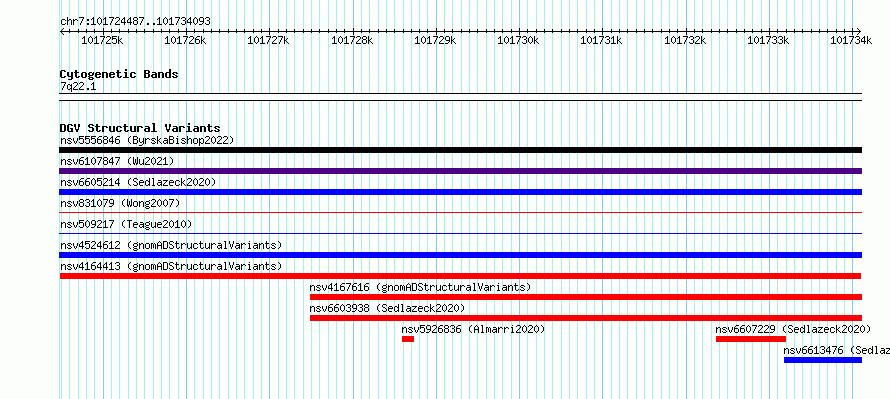The height and width of the screenshot is (399, 890).
Task: Select the blue nsv6605214 variant bar
Action: [460, 192]
